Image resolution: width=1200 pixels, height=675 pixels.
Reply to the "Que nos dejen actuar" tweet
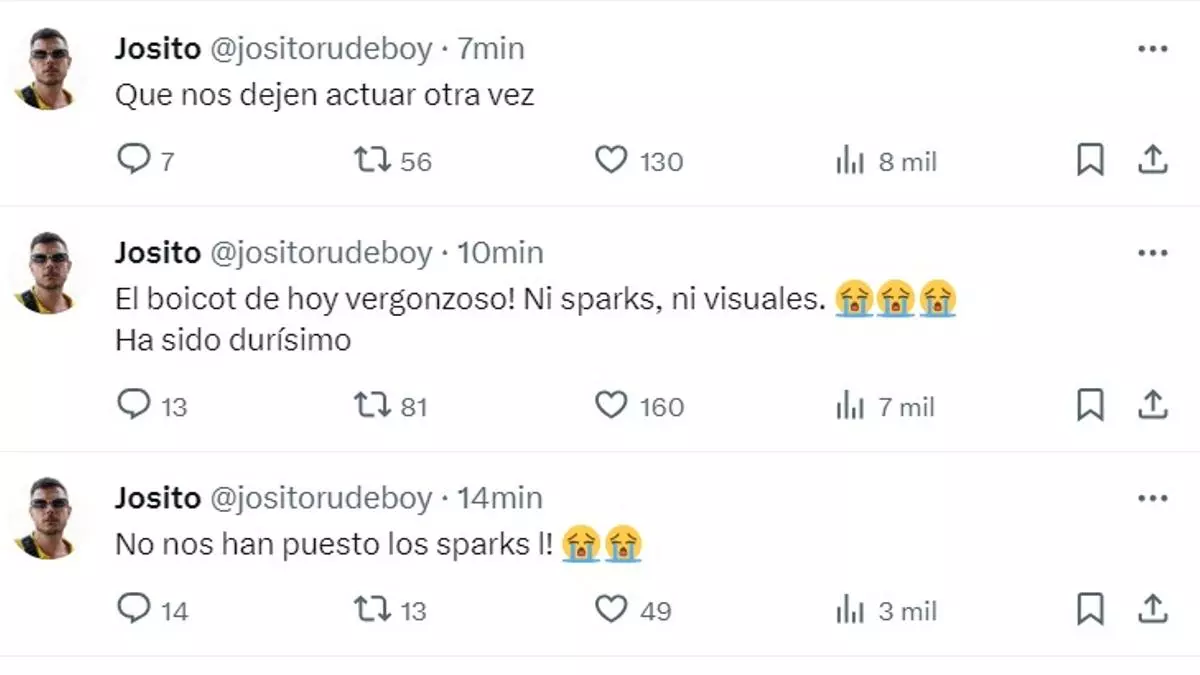pyautogui.click(x=133, y=160)
